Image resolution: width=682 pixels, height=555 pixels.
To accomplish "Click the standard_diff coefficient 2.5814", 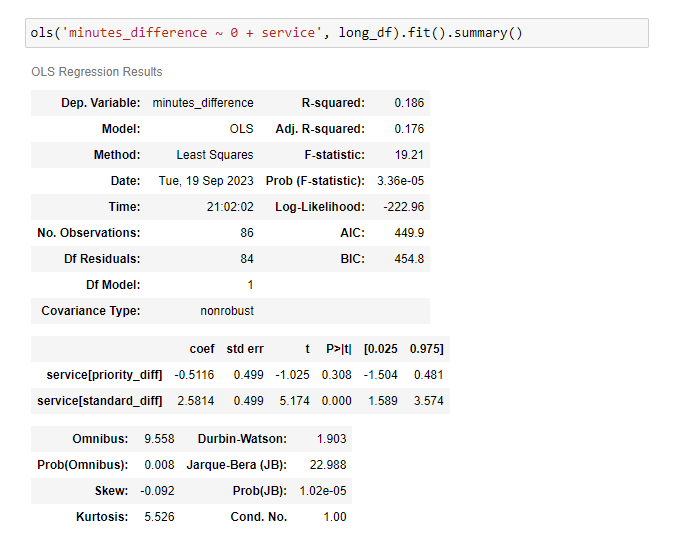I will point(195,401).
